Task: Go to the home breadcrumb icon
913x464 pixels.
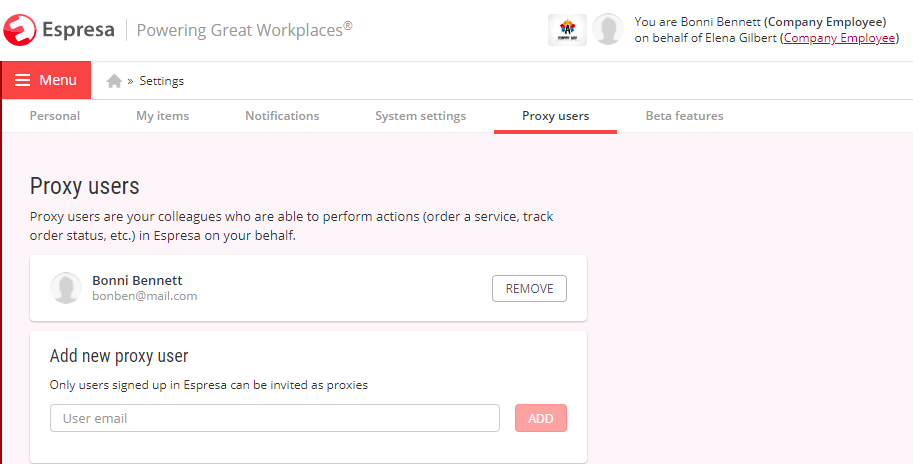Action: (114, 81)
